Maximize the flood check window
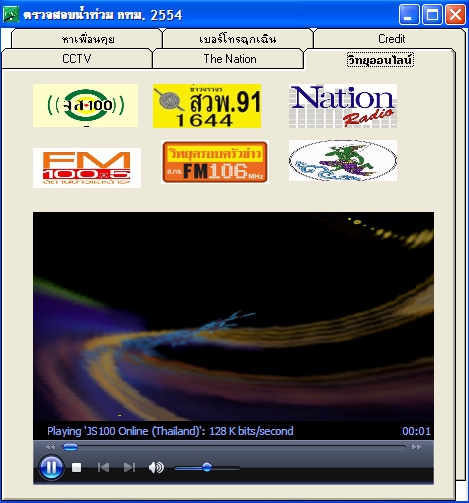The image size is (469, 503). (432, 15)
